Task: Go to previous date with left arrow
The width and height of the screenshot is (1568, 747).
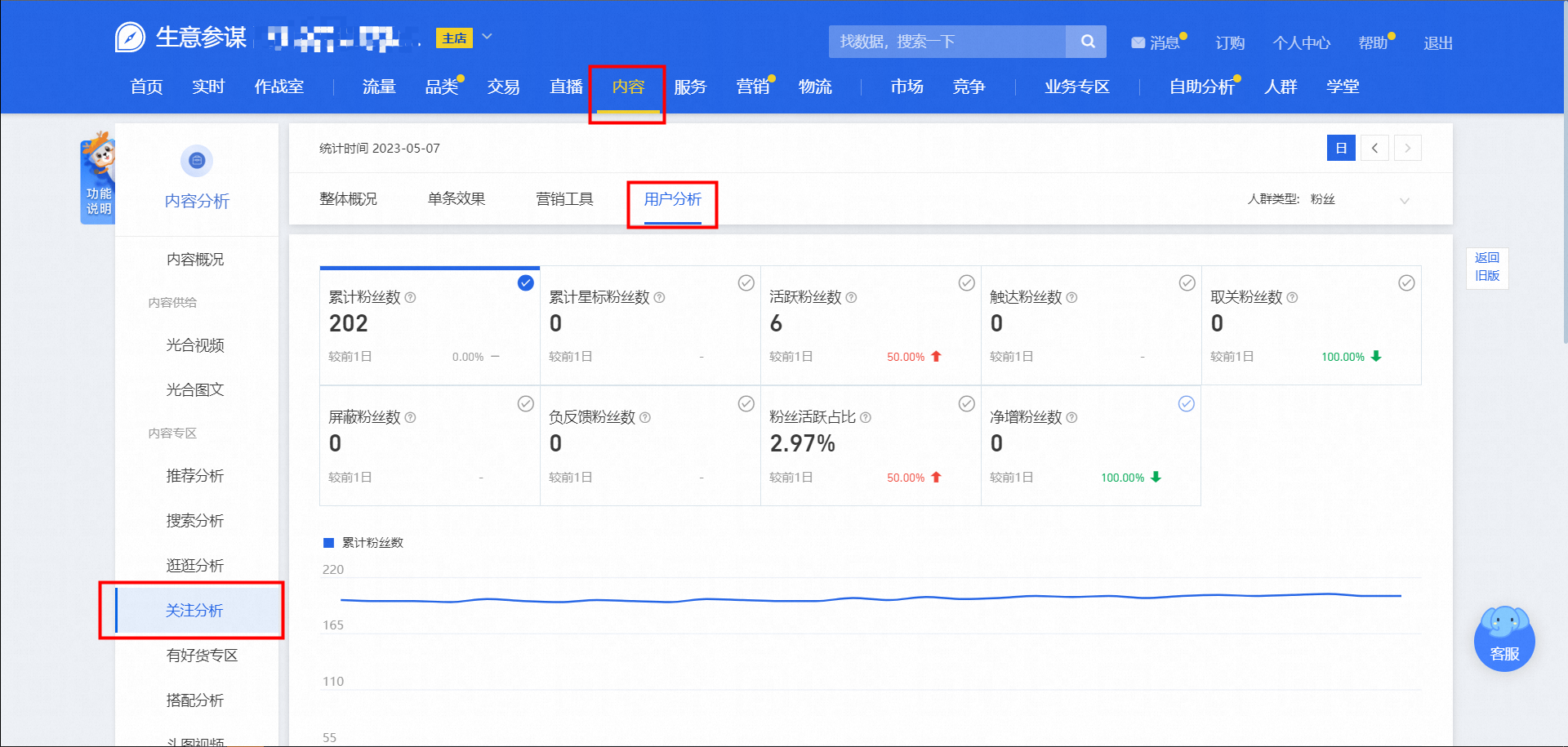Action: (x=1374, y=148)
